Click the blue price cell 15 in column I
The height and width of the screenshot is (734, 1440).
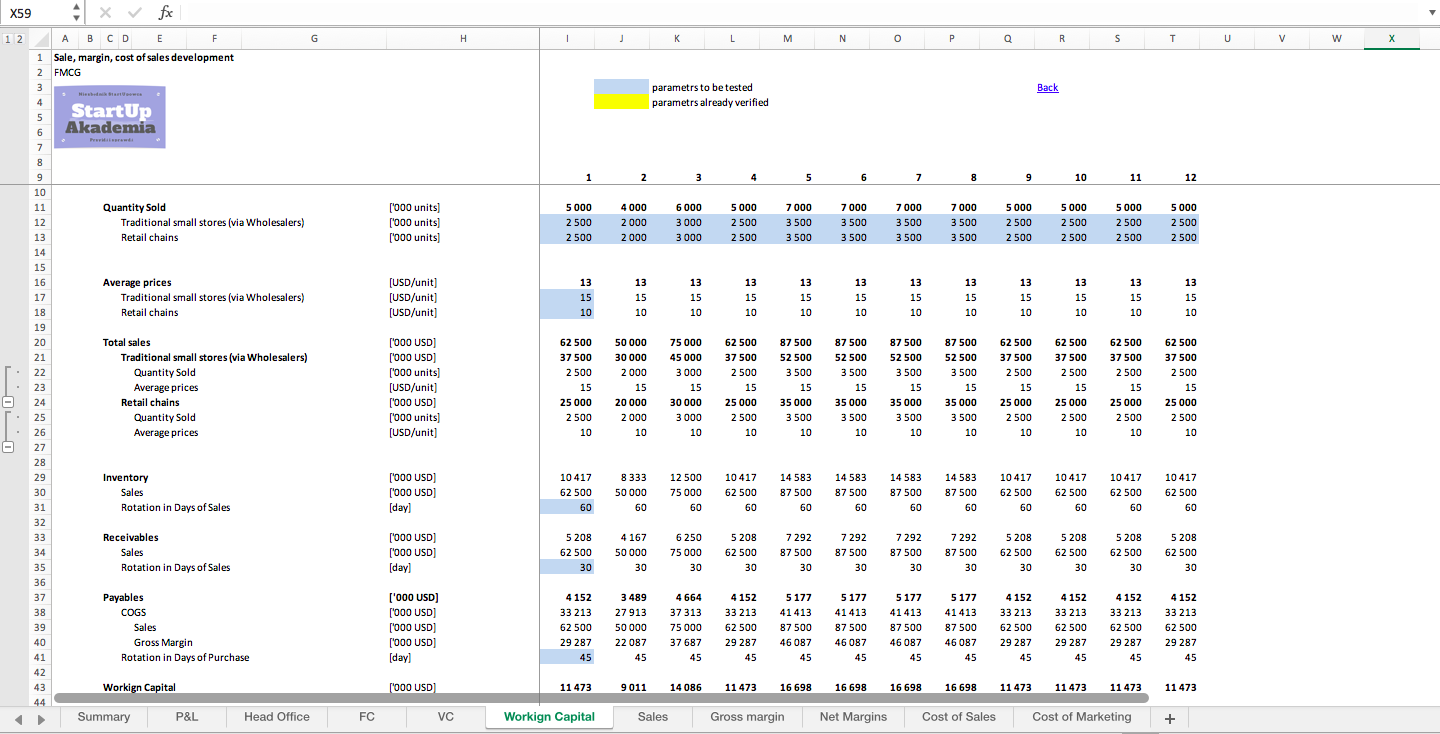click(566, 297)
